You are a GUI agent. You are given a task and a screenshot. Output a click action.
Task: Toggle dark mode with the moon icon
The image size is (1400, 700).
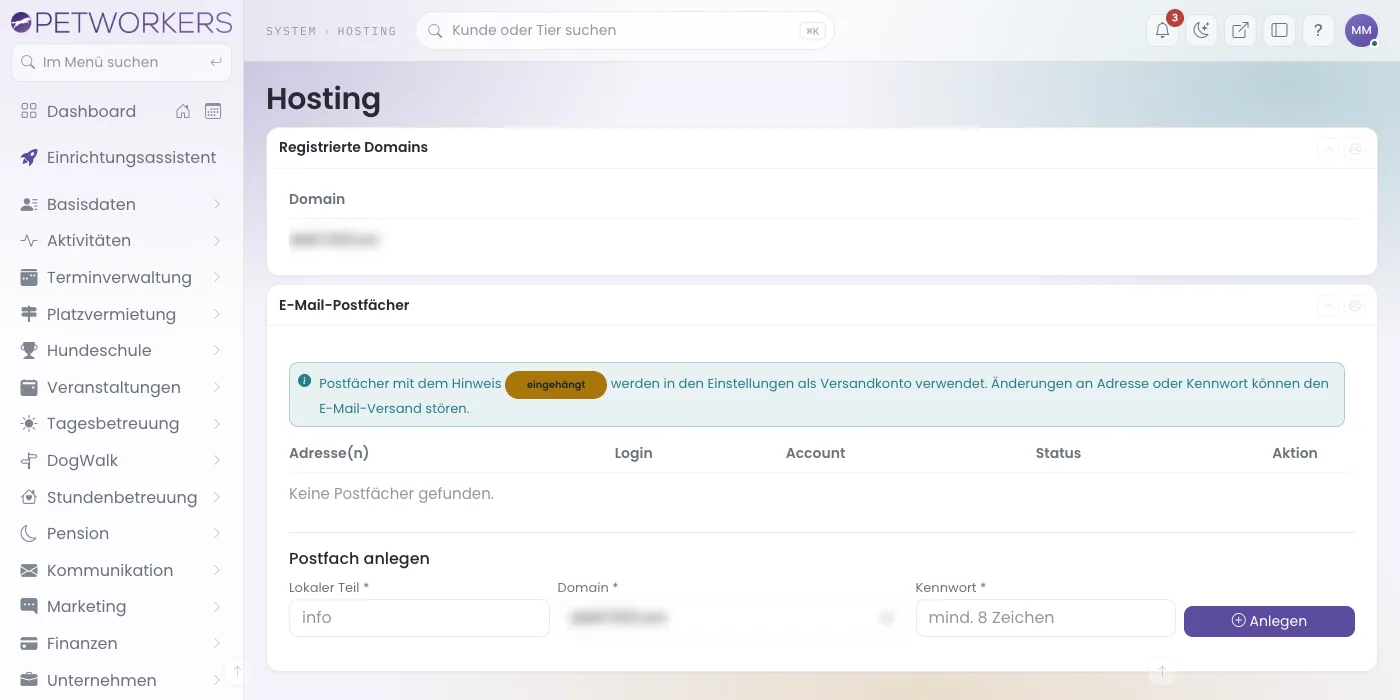click(1201, 30)
